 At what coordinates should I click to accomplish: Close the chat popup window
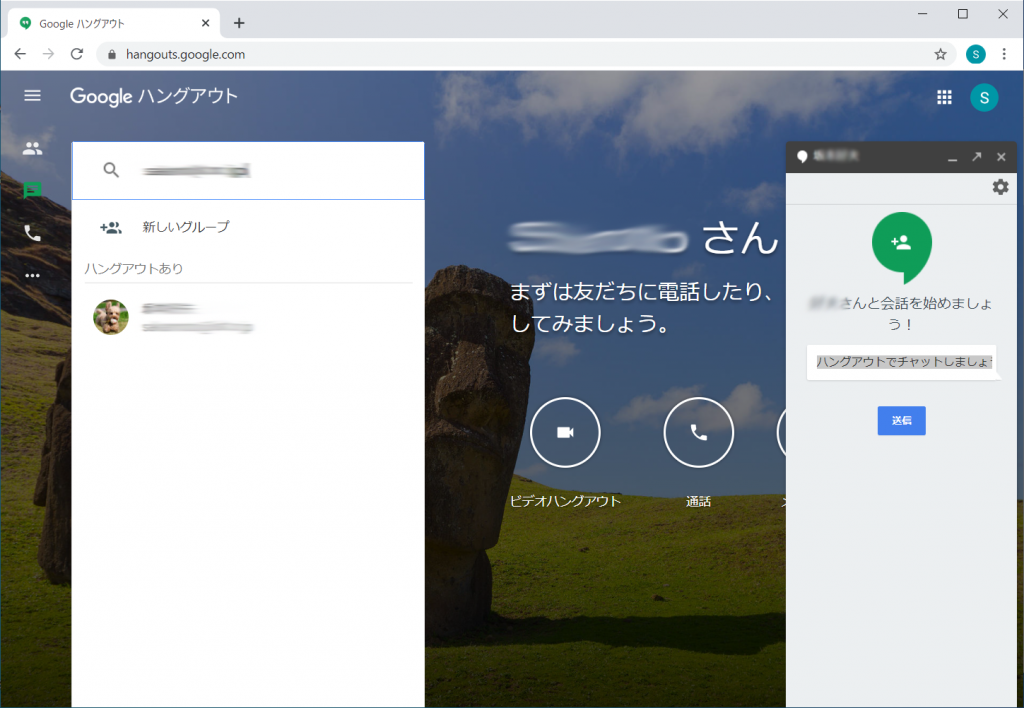click(x=1001, y=157)
